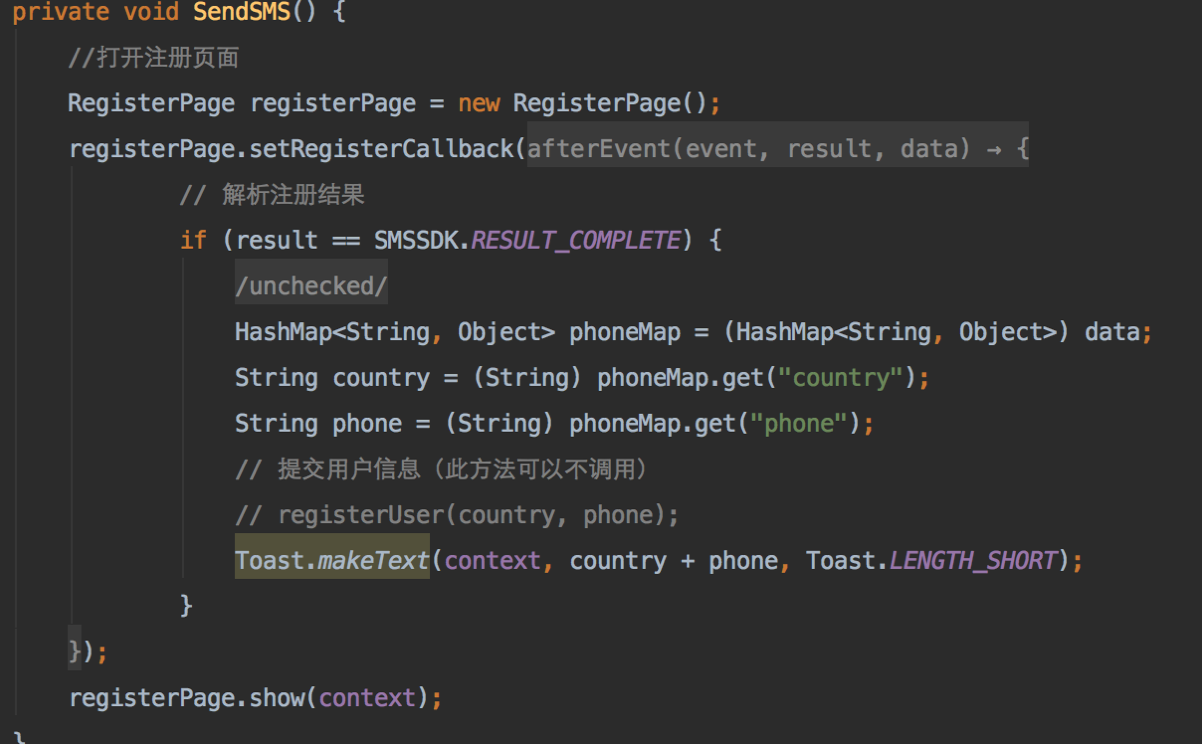
Task: Click the 打开注册页面 comment
Action: point(153,58)
